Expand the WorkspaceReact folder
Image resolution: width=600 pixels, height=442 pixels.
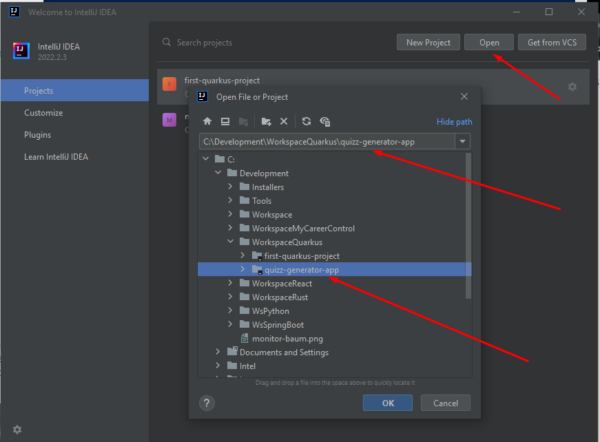tap(230, 283)
